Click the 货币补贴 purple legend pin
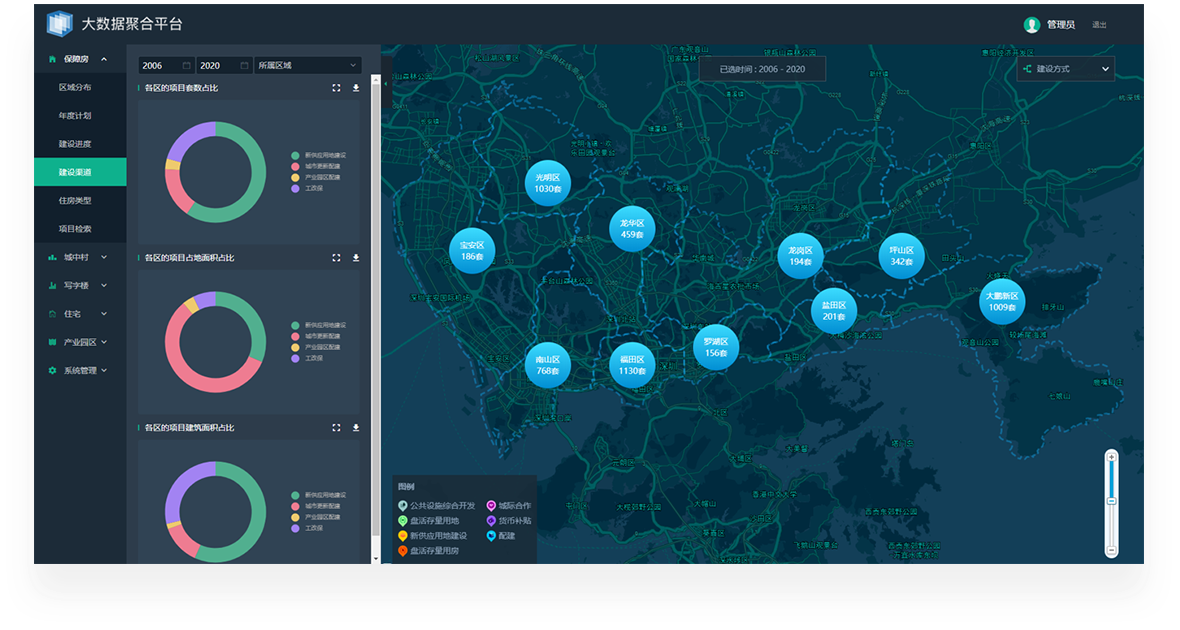Screen dimensions: 1180x630 [x=491, y=521]
